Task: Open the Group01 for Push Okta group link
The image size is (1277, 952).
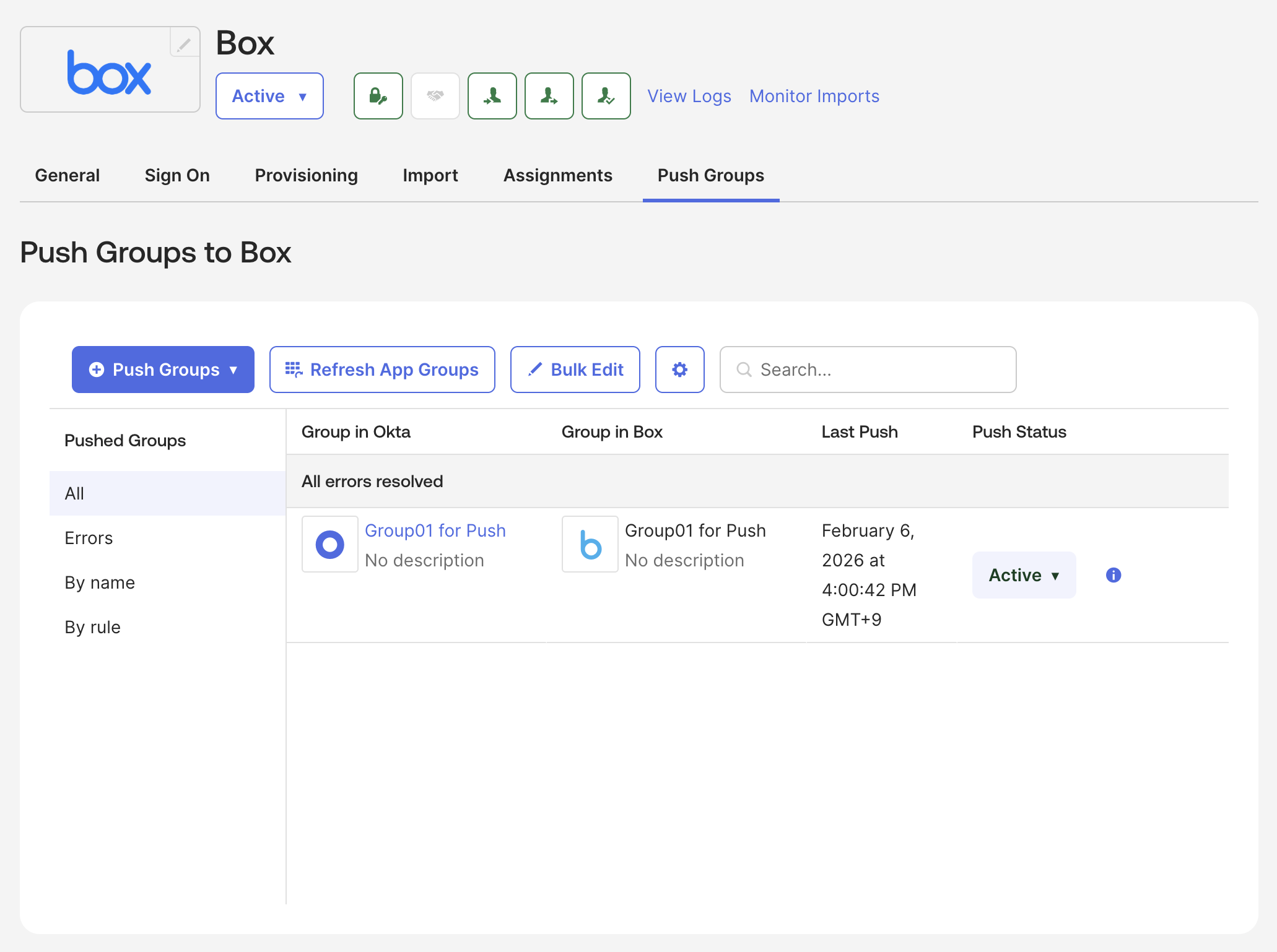Action: click(435, 530)
